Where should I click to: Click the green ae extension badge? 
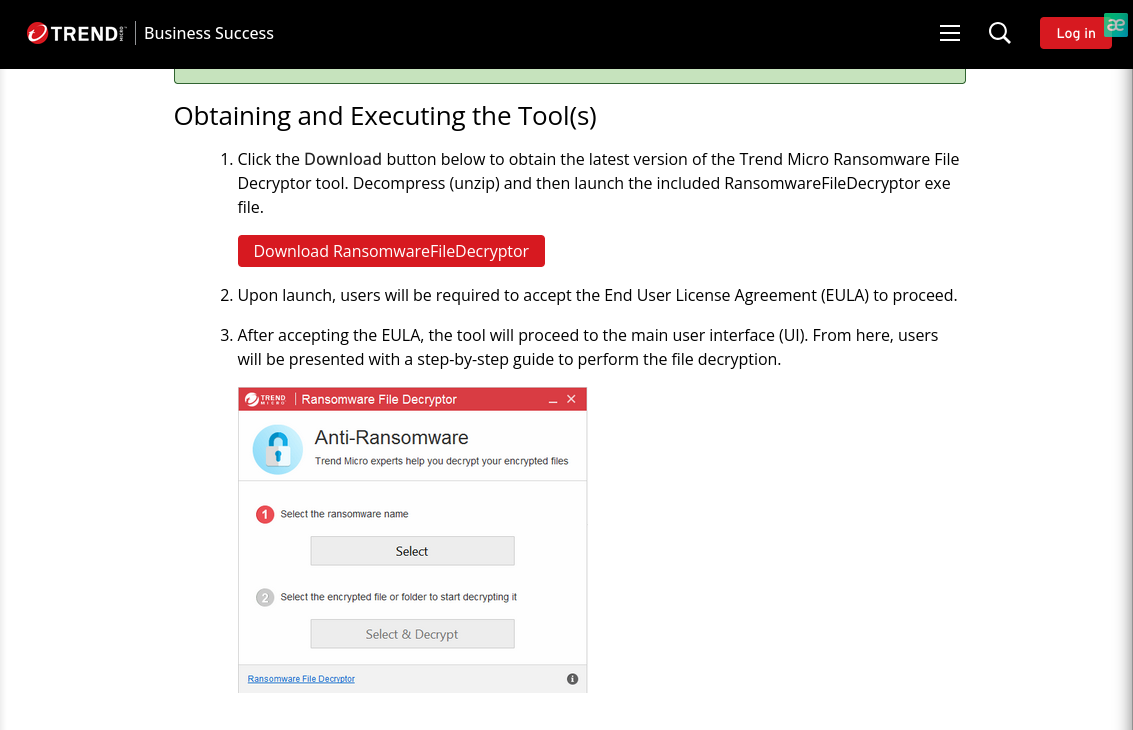click(1116, 25)
